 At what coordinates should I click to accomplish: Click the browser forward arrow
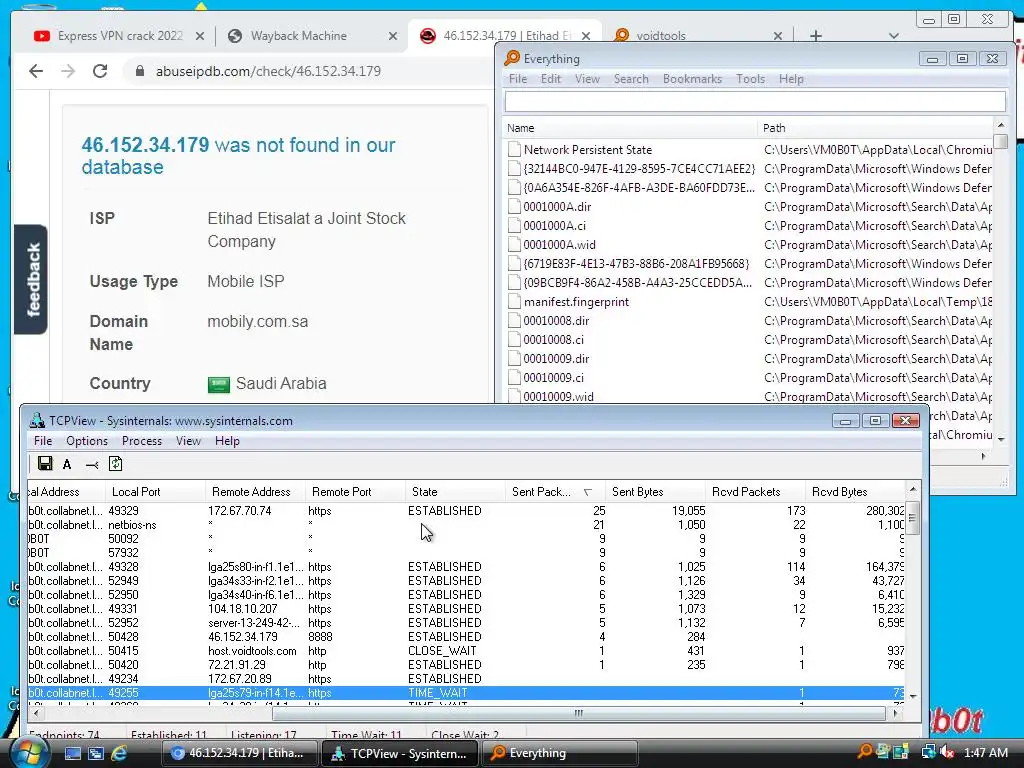[x=68, y=71]
